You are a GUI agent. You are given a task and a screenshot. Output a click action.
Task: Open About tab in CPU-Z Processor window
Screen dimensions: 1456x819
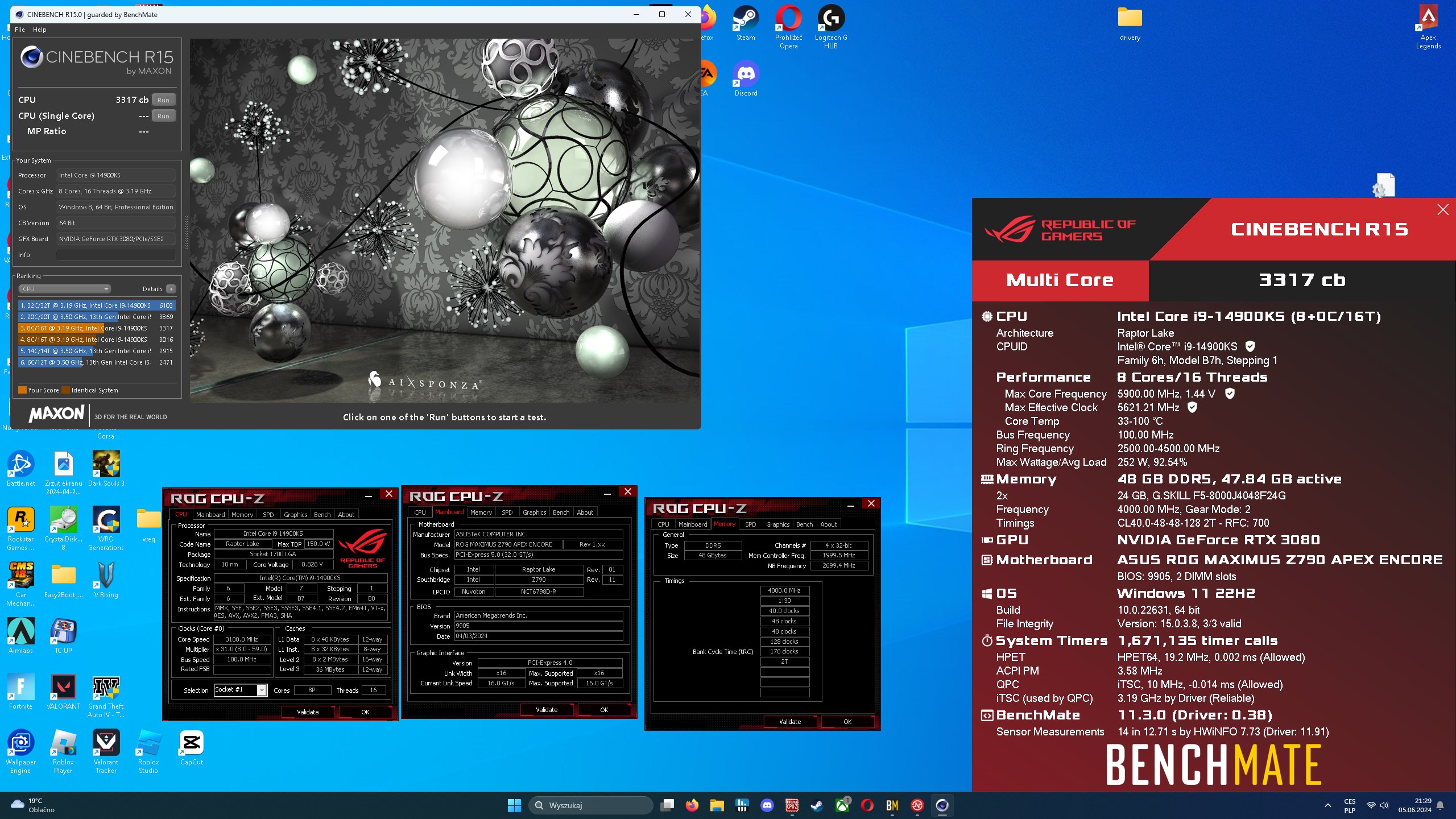346,514
